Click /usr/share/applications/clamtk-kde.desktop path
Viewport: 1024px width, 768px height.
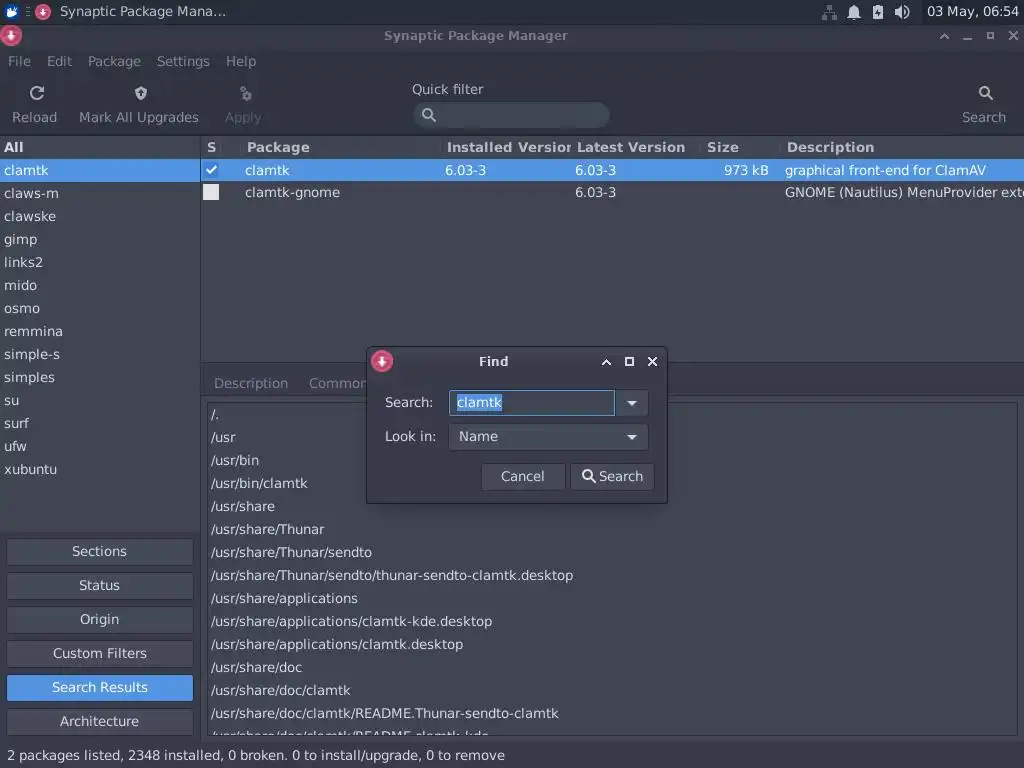pos(351,622)
